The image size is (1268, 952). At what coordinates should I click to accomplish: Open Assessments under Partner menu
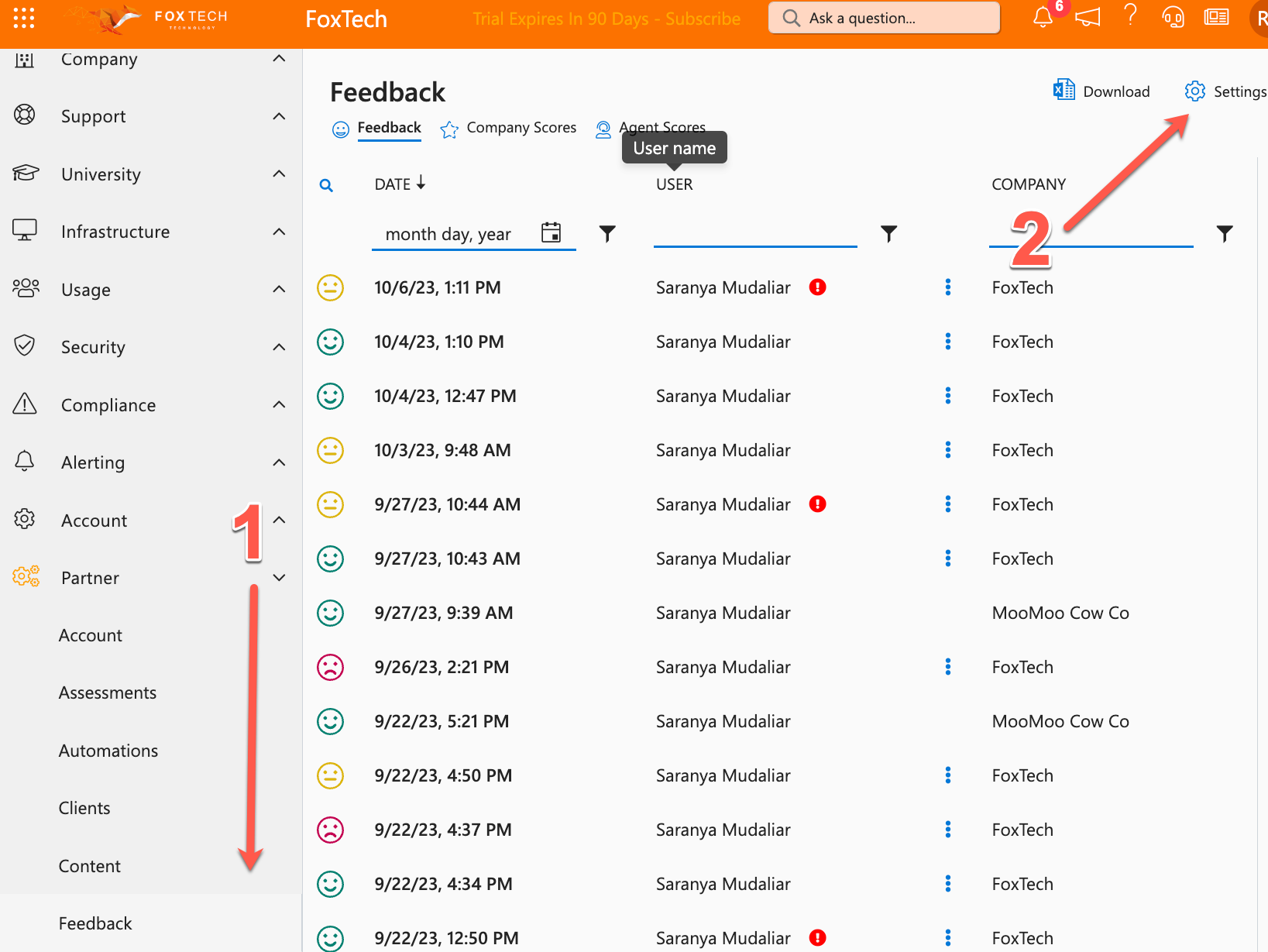(108, 693)
